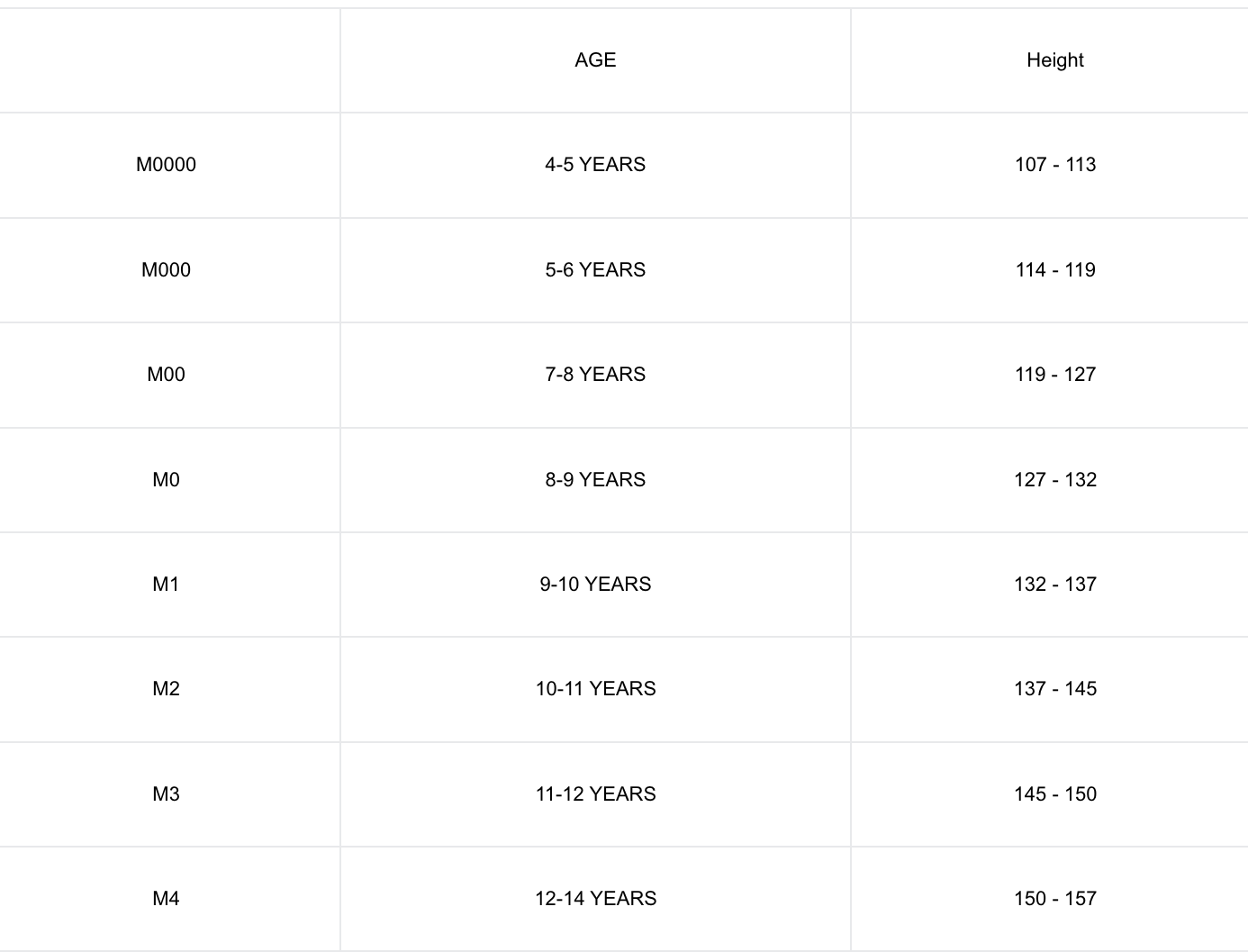Select the 7-8 YEARS age cell
The height and width of the screenshot is (952, 1248).
(x=595, y=375)
